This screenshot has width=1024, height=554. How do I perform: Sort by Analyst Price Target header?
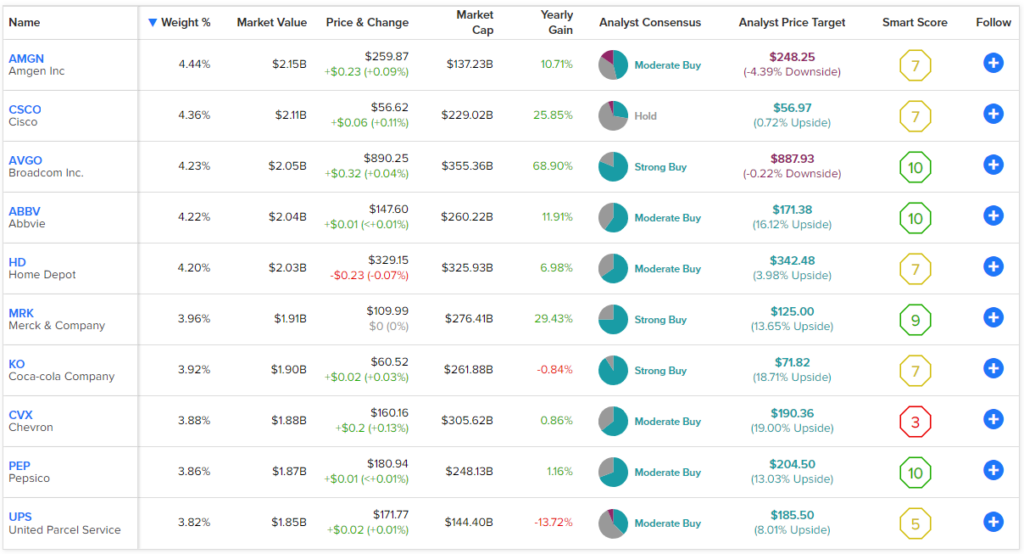(x=792, y=22)
